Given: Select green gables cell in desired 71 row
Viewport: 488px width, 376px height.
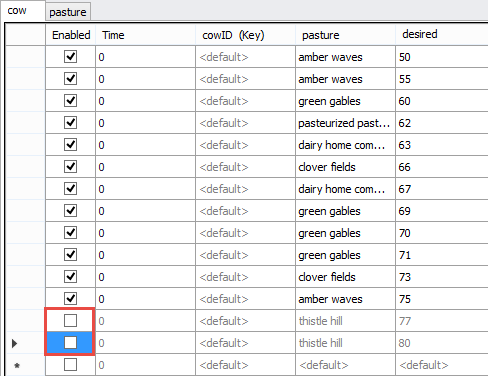Looking at the screenshot, I should (345, 255).
